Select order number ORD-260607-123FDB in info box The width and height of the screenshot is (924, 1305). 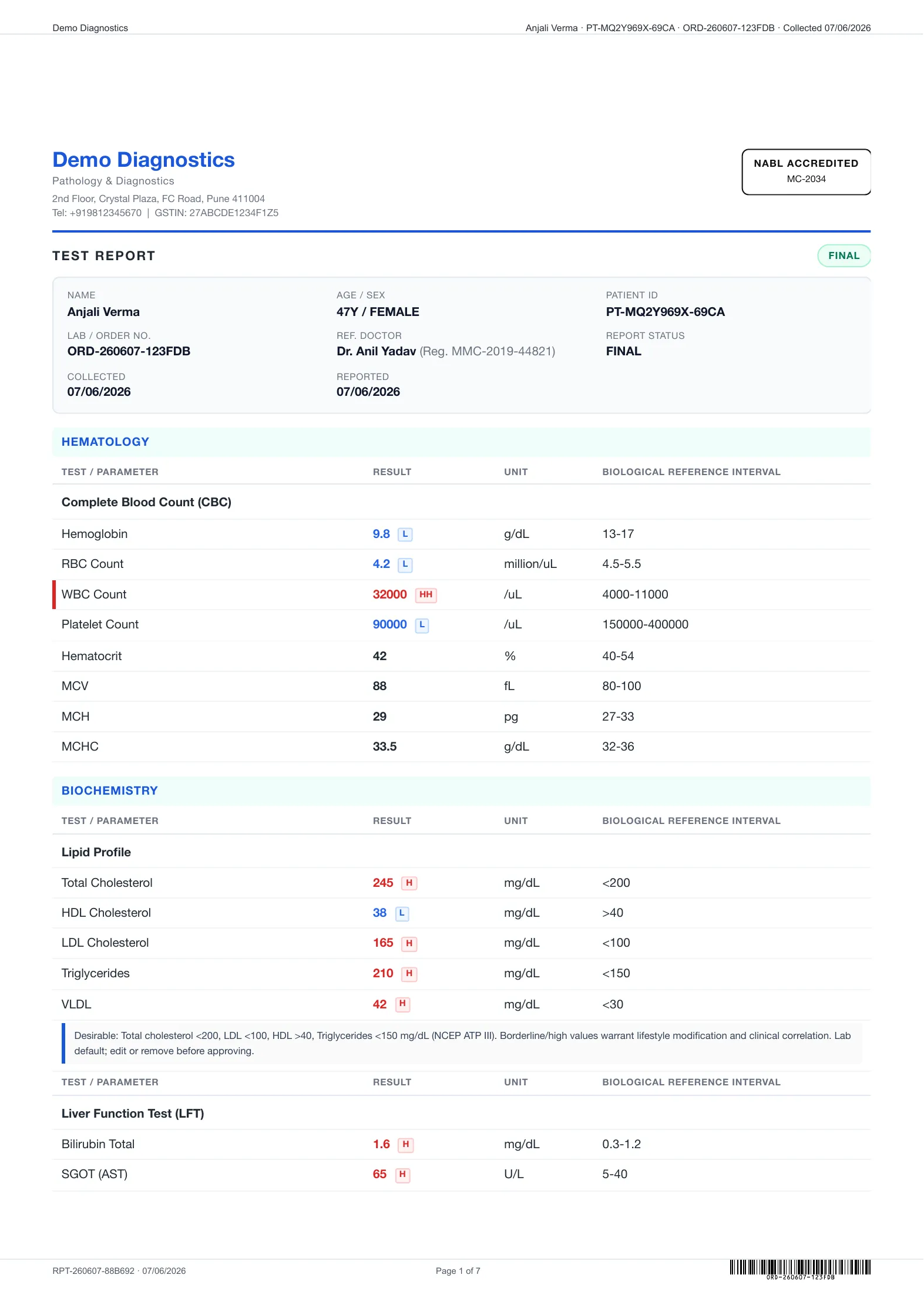click(x=129, y=351)
